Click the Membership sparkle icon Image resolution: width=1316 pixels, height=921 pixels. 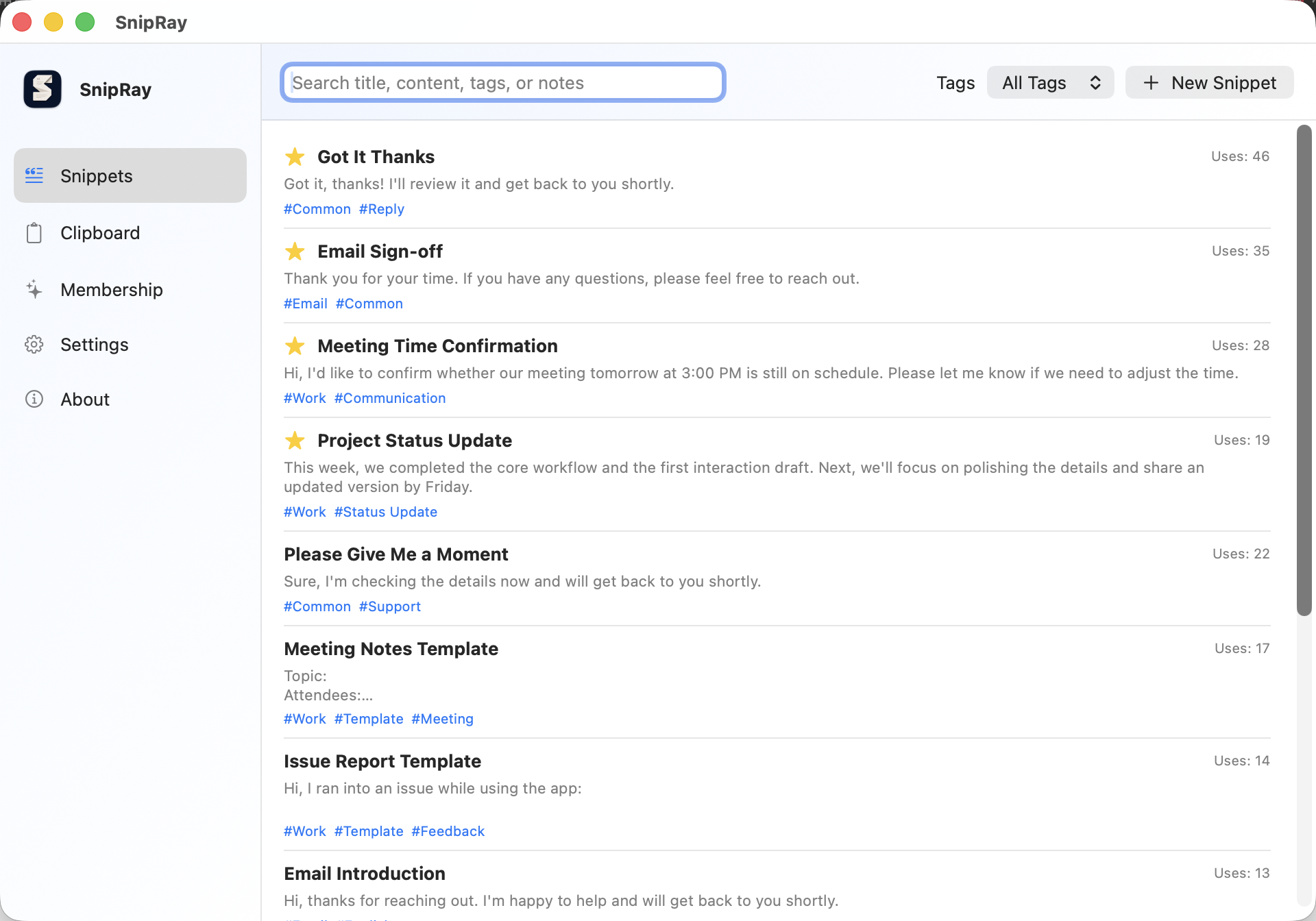pyautogui.click(x=34, y=289)
